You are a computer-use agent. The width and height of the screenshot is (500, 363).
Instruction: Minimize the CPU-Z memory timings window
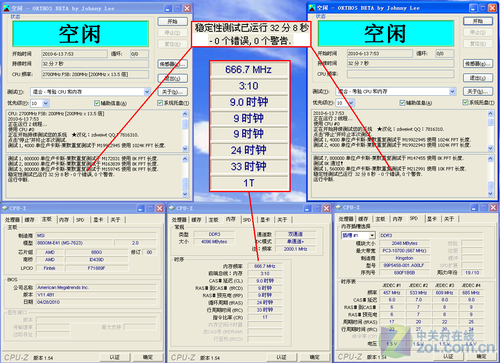pyautogui.click(x=307, y=208)
